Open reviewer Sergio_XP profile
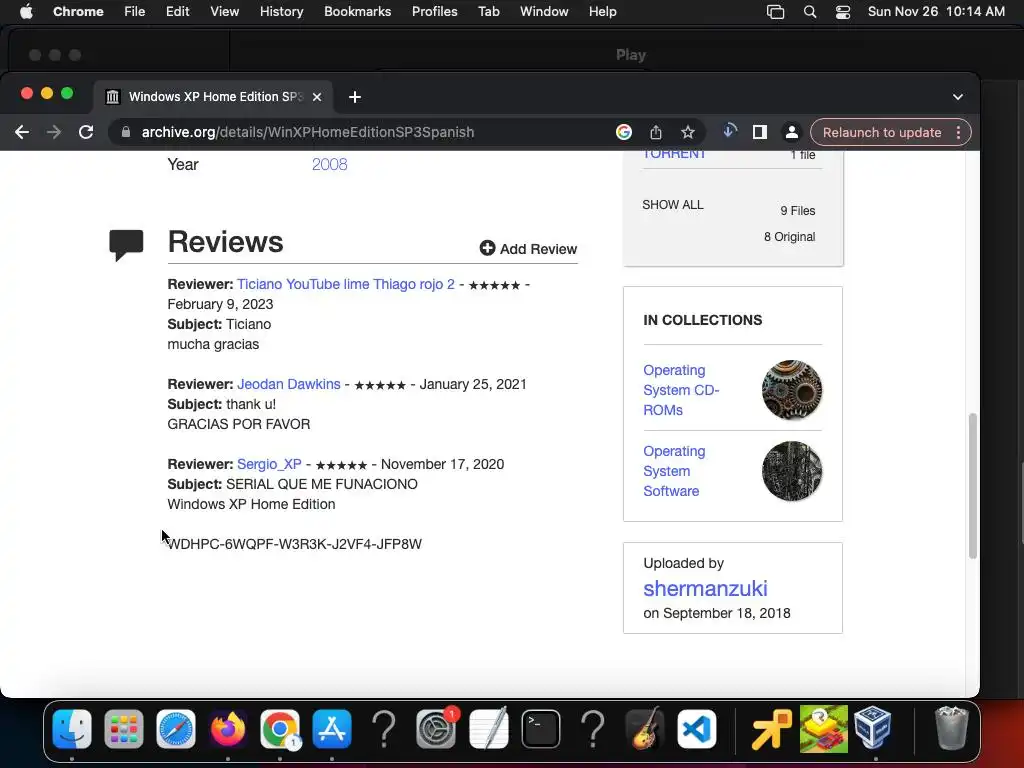Image resolution: width=1024 pixels, height=768 pixels. click(269, 464)
